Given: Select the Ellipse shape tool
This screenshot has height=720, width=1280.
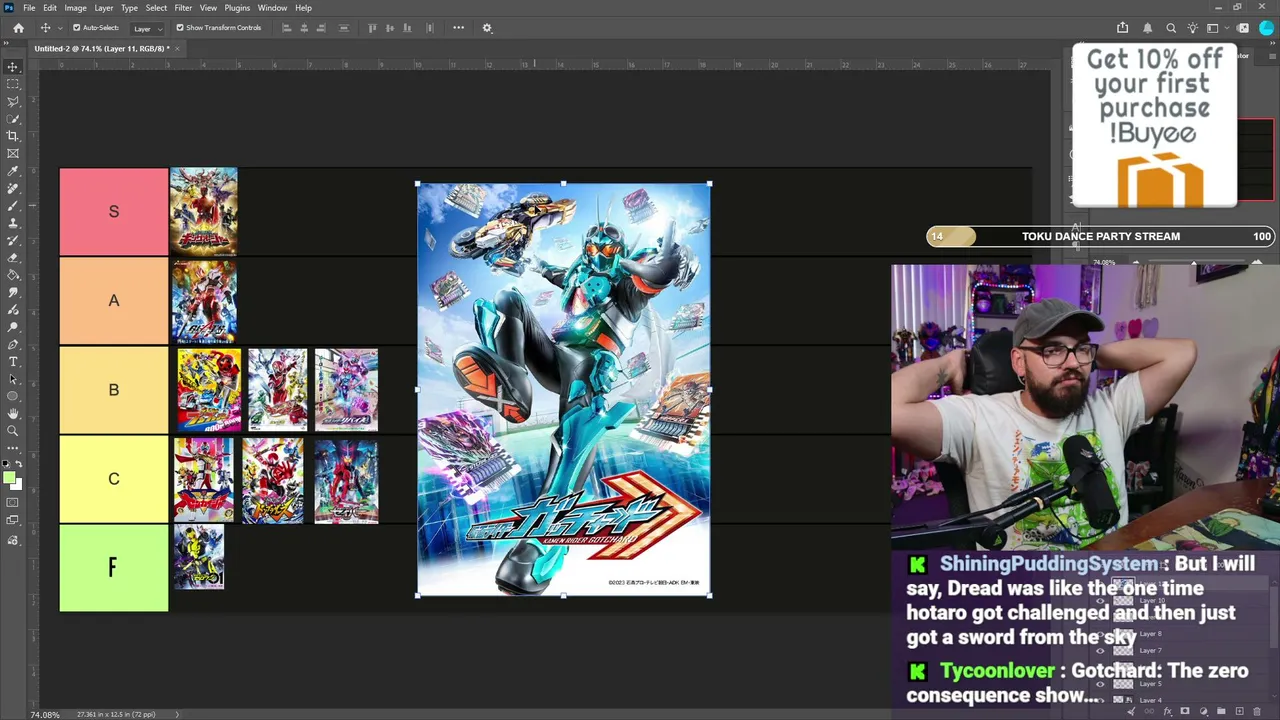Looking at the screenshot, I should [13, 396].
